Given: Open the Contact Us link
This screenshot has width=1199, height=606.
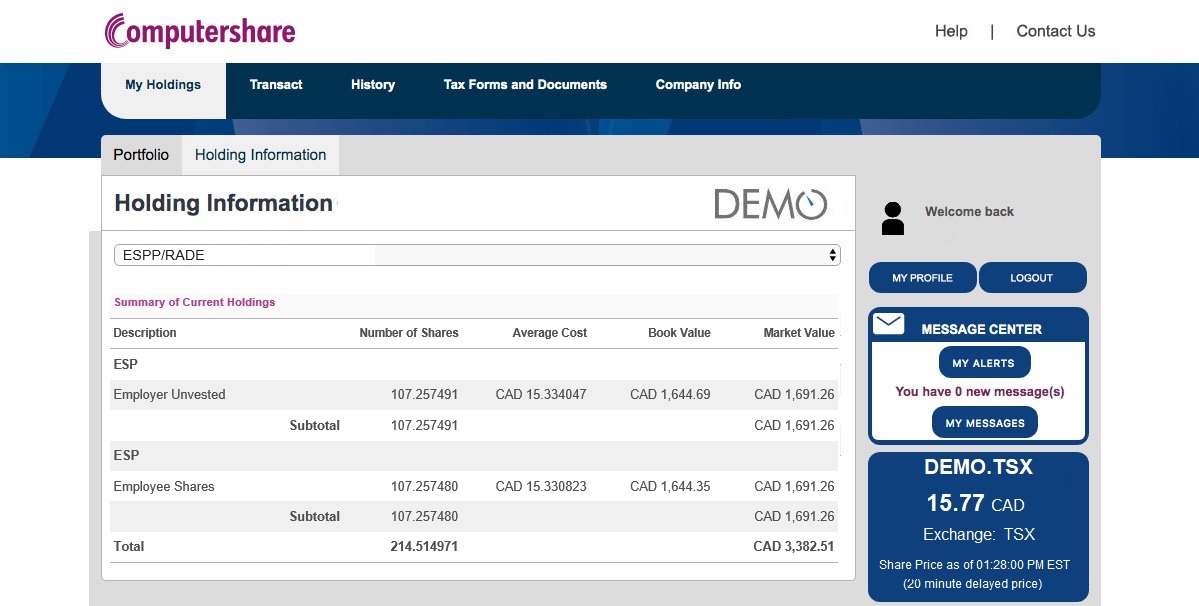Looking at the screenshot, I should (1055, 31).
